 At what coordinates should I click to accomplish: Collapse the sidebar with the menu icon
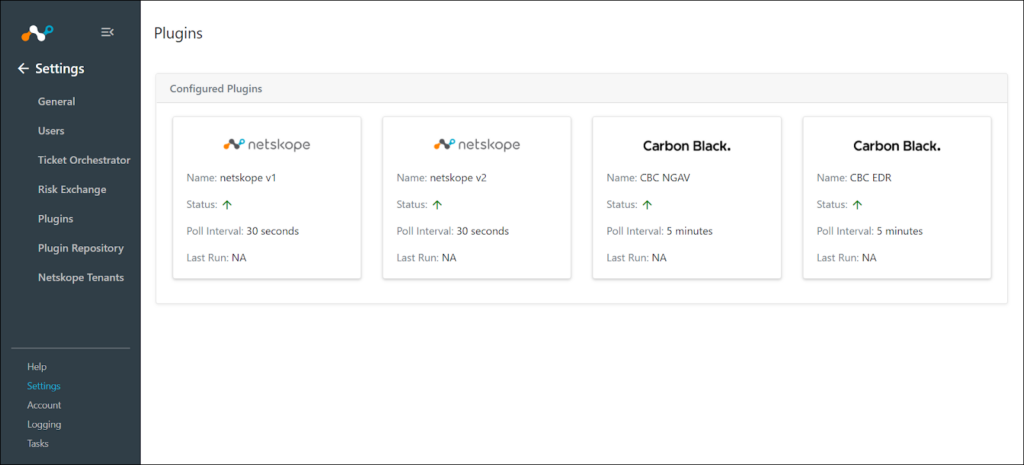coord(108,32)
